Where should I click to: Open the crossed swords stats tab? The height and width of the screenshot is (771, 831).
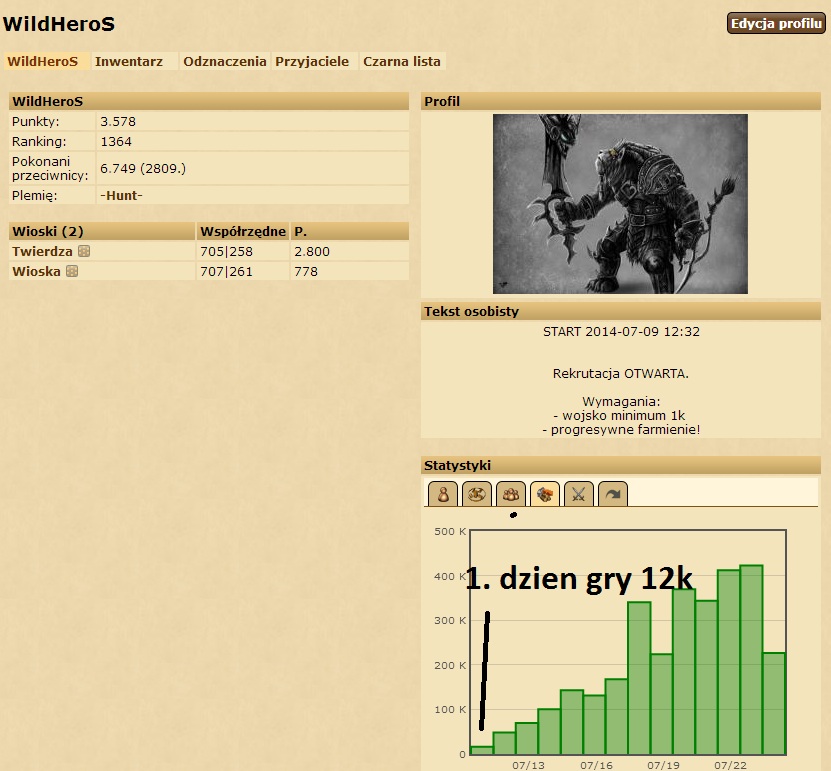pyautogui.click(x=578, y=494)
